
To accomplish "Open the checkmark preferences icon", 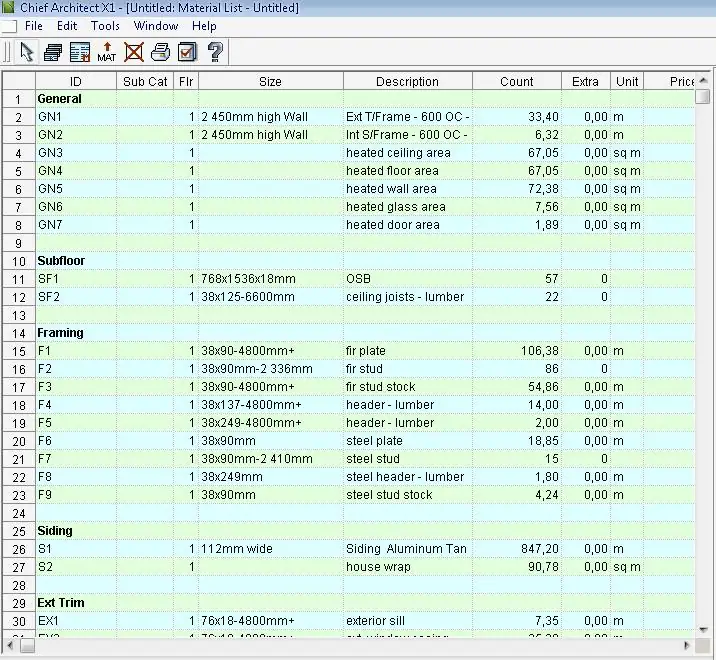I will click(x=187, y=52).
